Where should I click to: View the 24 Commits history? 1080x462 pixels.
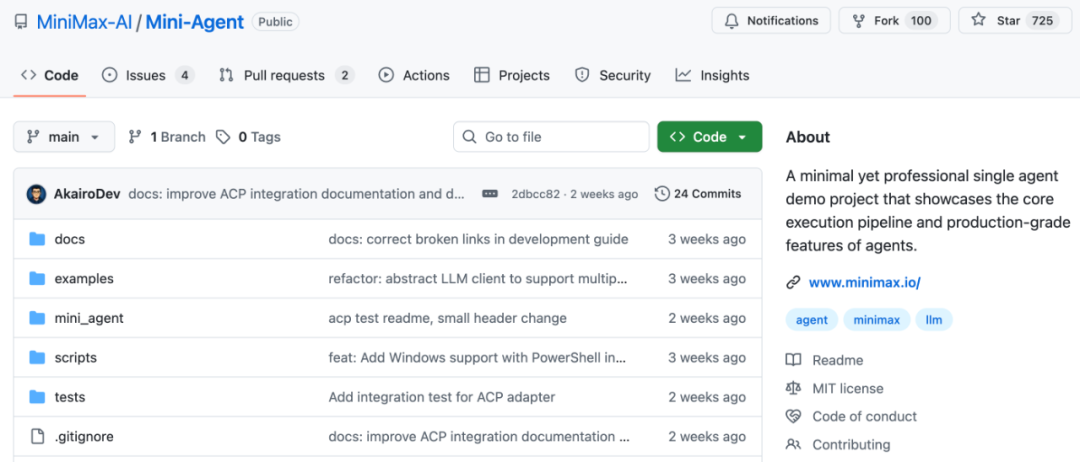point(698,194)
